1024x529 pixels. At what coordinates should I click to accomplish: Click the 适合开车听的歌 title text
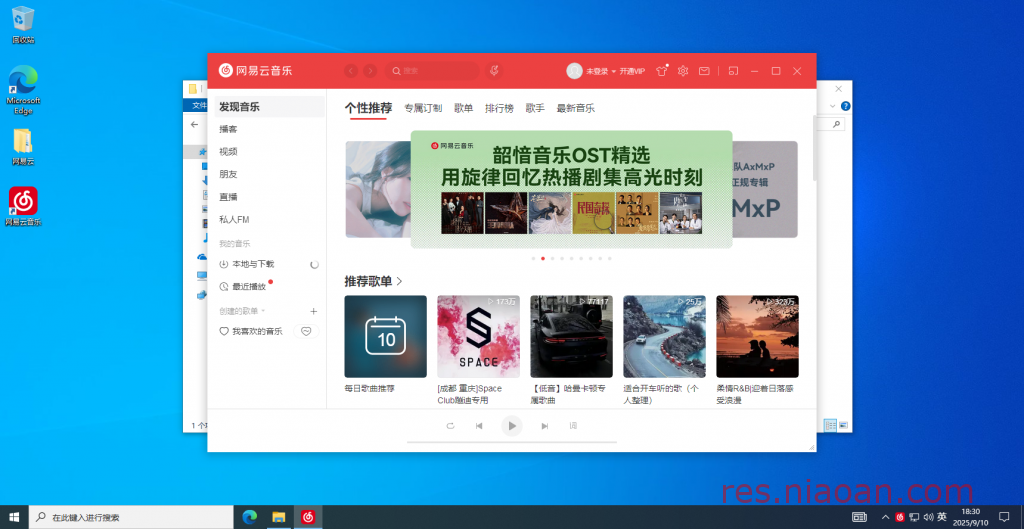[662, 394]
